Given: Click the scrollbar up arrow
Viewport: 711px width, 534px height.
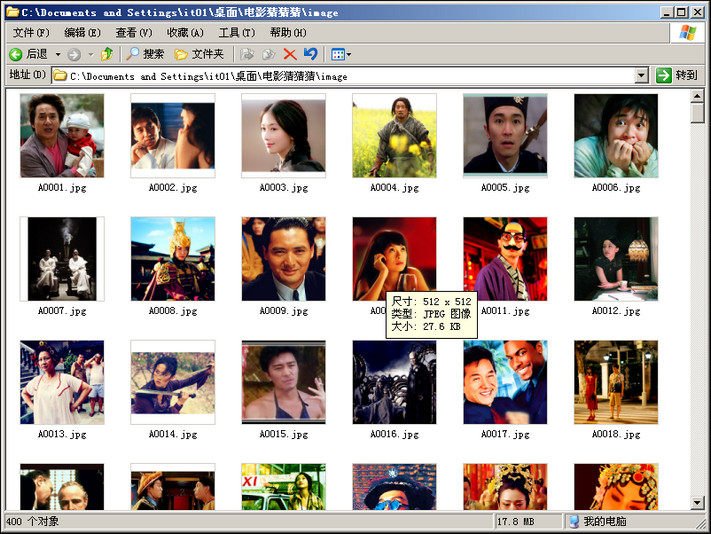Looking at the screenshot, I should pyautogui.click(x=697, y=96).
